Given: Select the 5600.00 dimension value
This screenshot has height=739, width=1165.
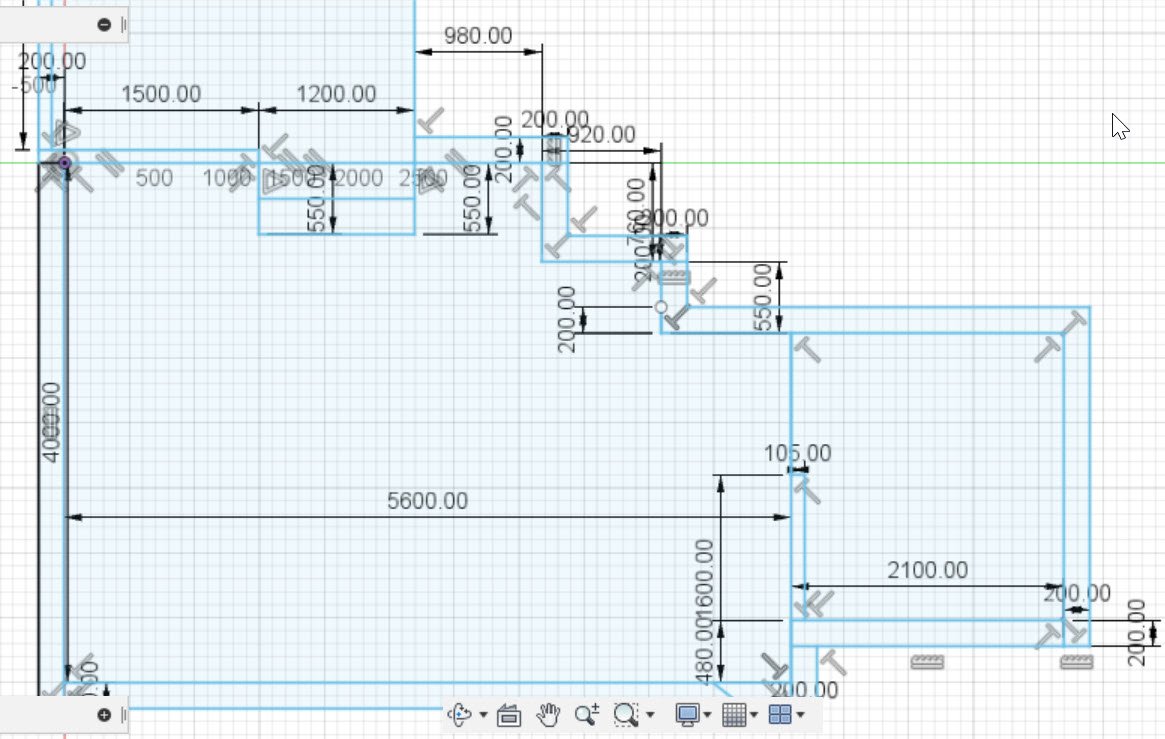Looking at the screenshot, I should click(427, 501).
